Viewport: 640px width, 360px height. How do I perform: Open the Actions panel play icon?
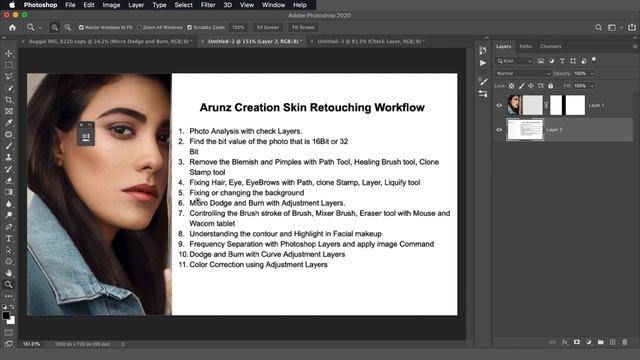483,63
